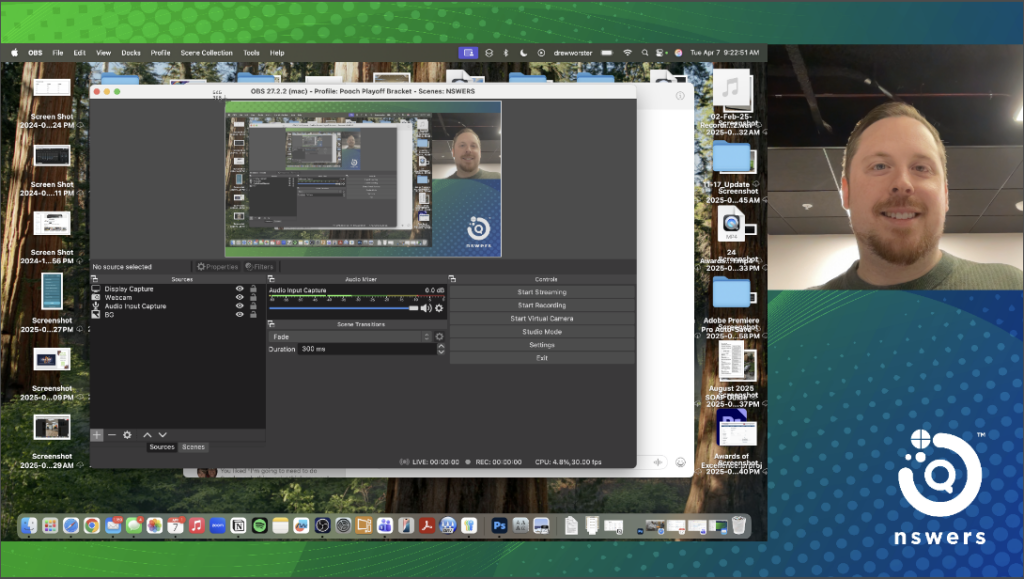Screen dimensions: 1024x579
Task: Open scene transition properties gear icon
Action: (x=439, y=337)
